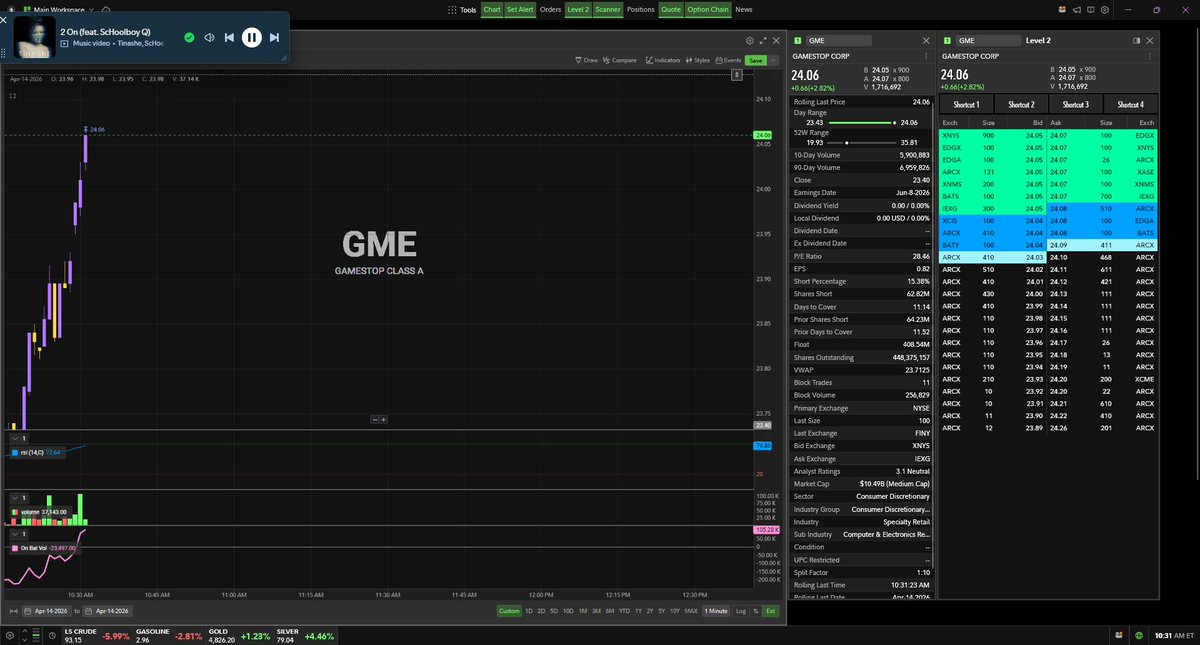Select the 1D time range
The image size is (1200, 645).
pos(530,611)
